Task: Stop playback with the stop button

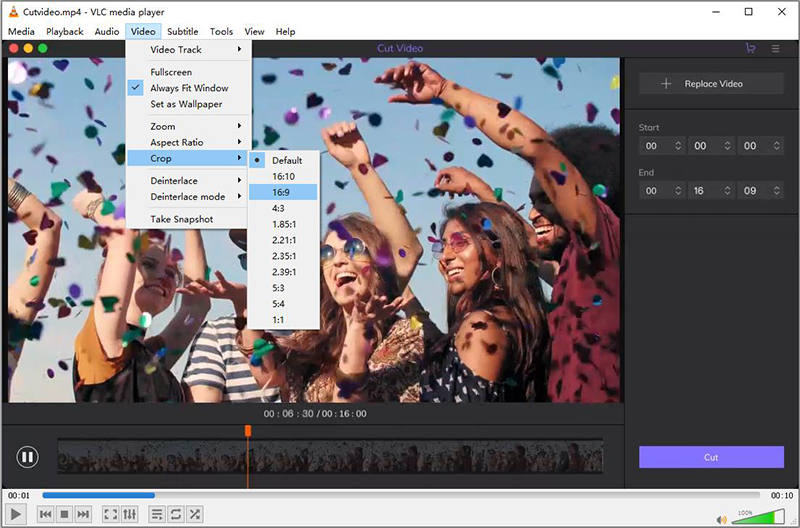Action: point(64,514)
